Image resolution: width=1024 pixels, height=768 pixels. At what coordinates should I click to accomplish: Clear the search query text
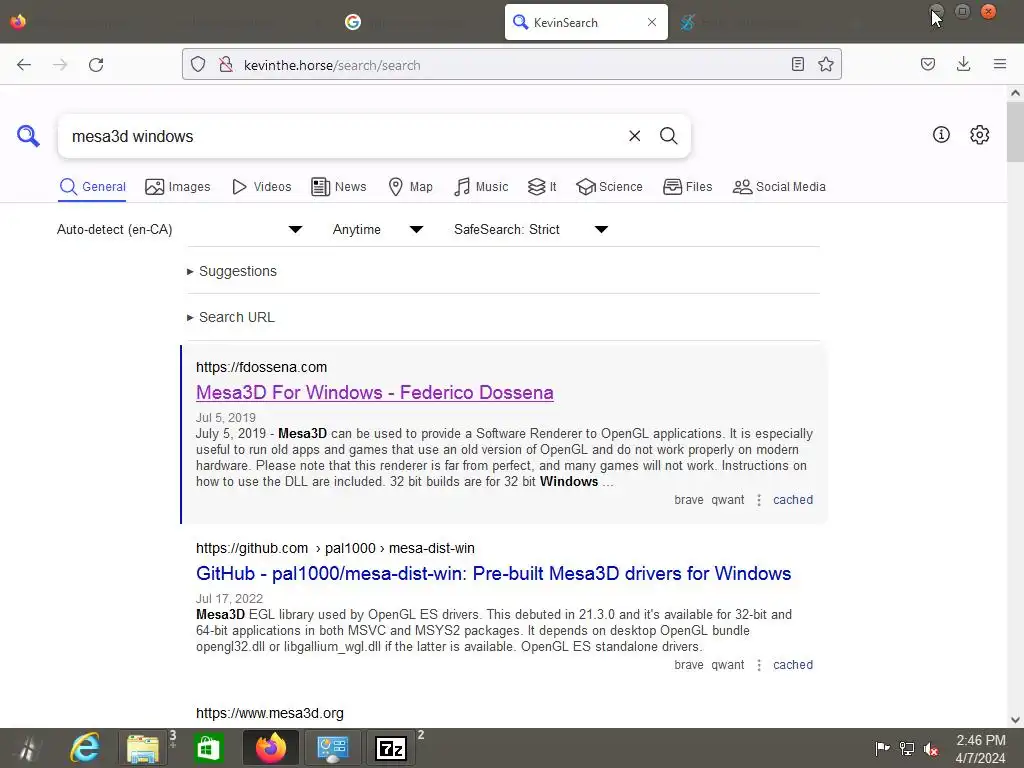coord(634,136)
